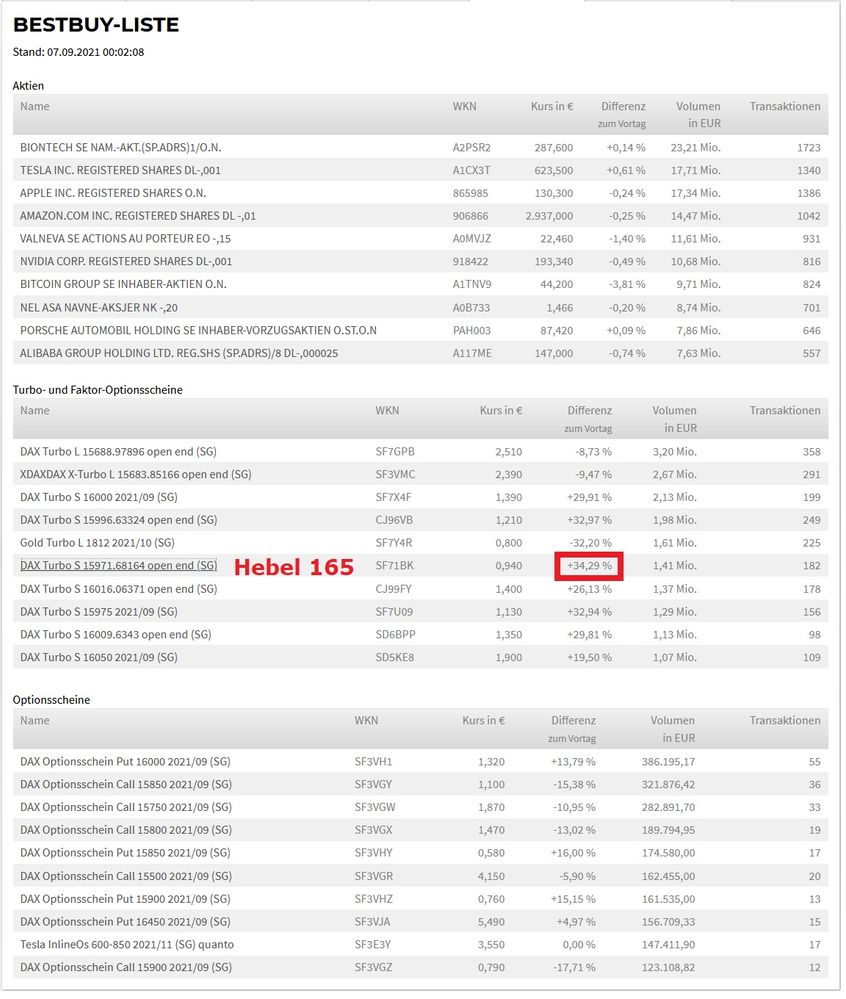The width and height of the screenshot is (846, 999).
Task: Click the Turbo- und Faktor-Optionsscheine heading
Action: tap(98, 392)
